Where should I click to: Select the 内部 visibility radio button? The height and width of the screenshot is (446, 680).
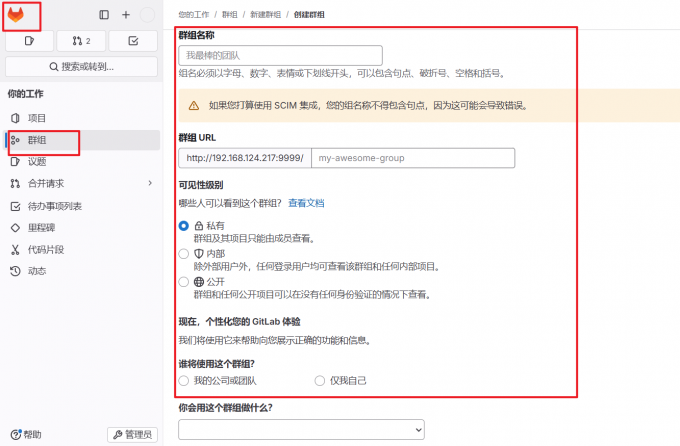(x=183, y=254)
